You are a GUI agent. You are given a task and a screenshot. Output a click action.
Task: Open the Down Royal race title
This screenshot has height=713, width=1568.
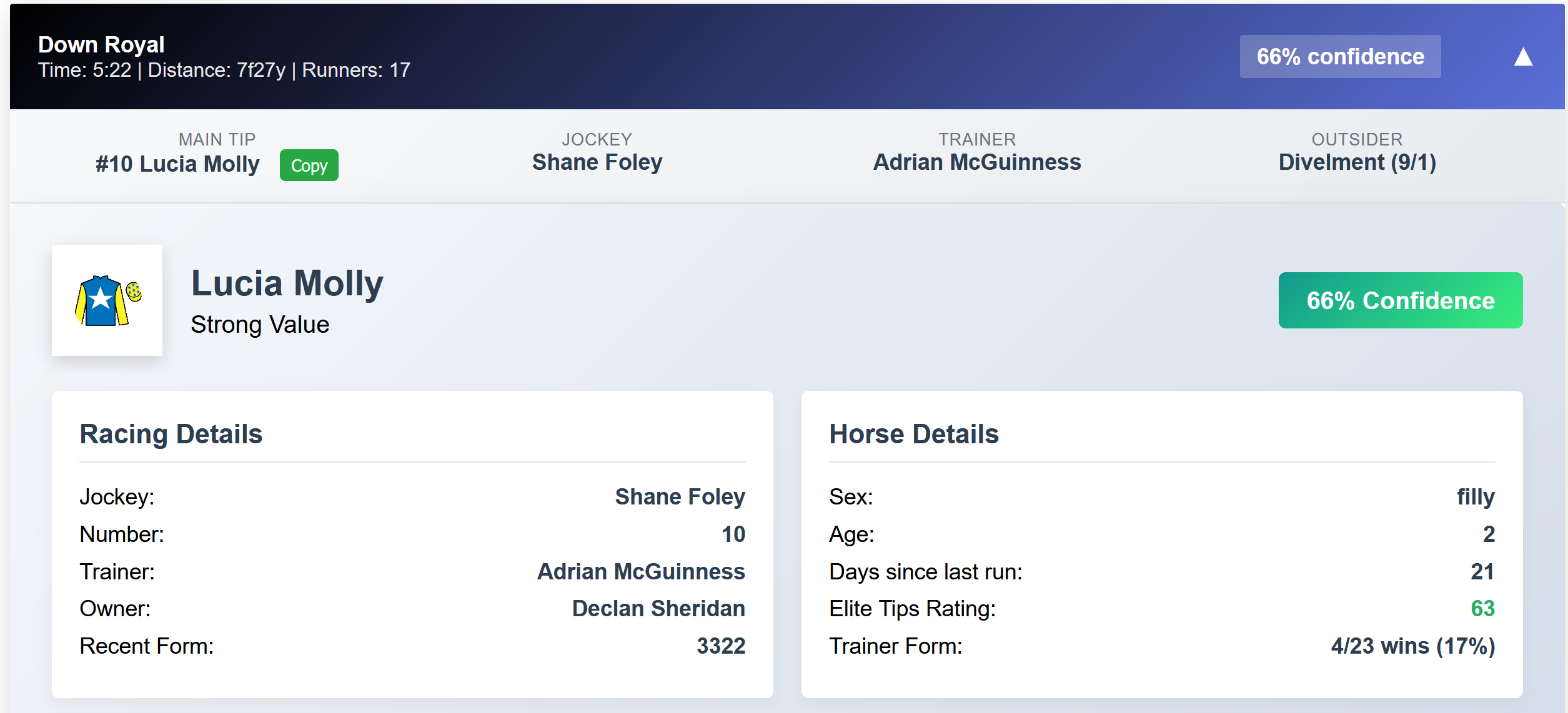(101, 44)
